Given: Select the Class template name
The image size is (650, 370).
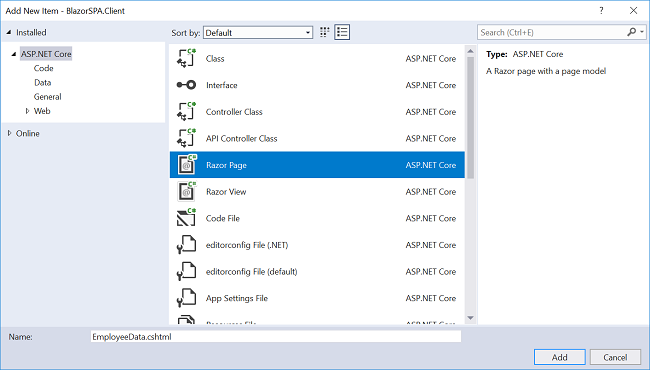Looking at the screenshot, I should (x=215, y=58).
